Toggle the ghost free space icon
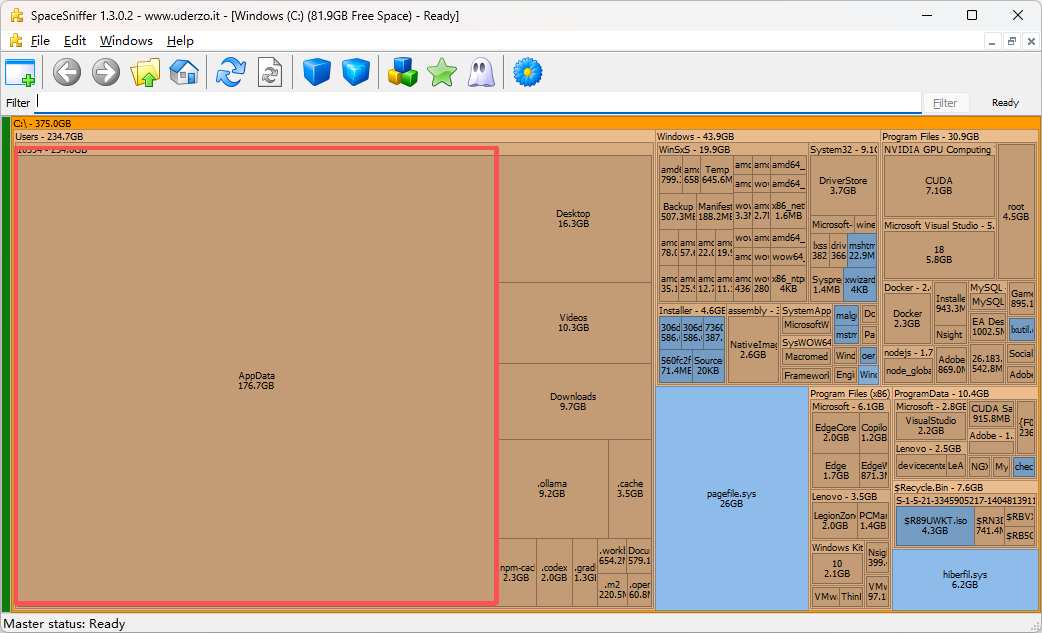 pos(480,72)
